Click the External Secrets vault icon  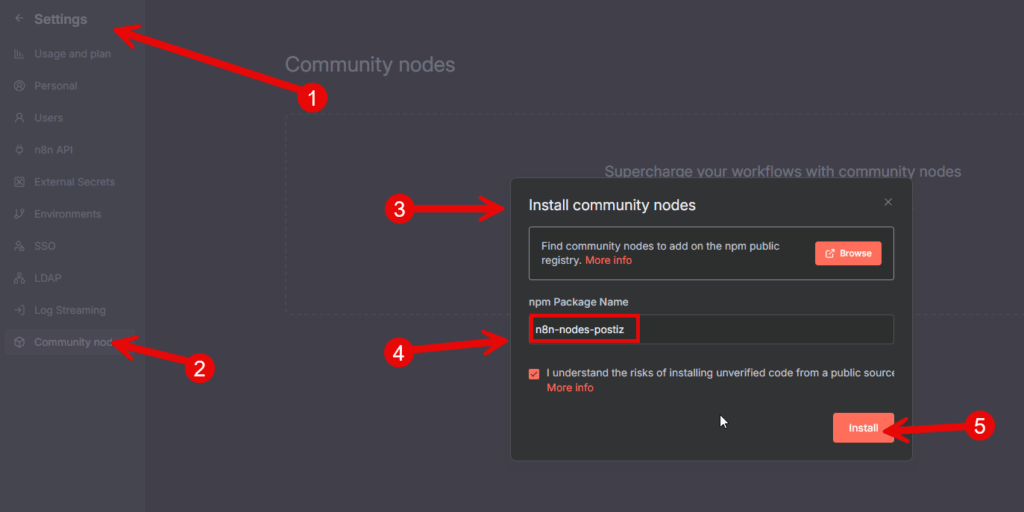point(20,182)
